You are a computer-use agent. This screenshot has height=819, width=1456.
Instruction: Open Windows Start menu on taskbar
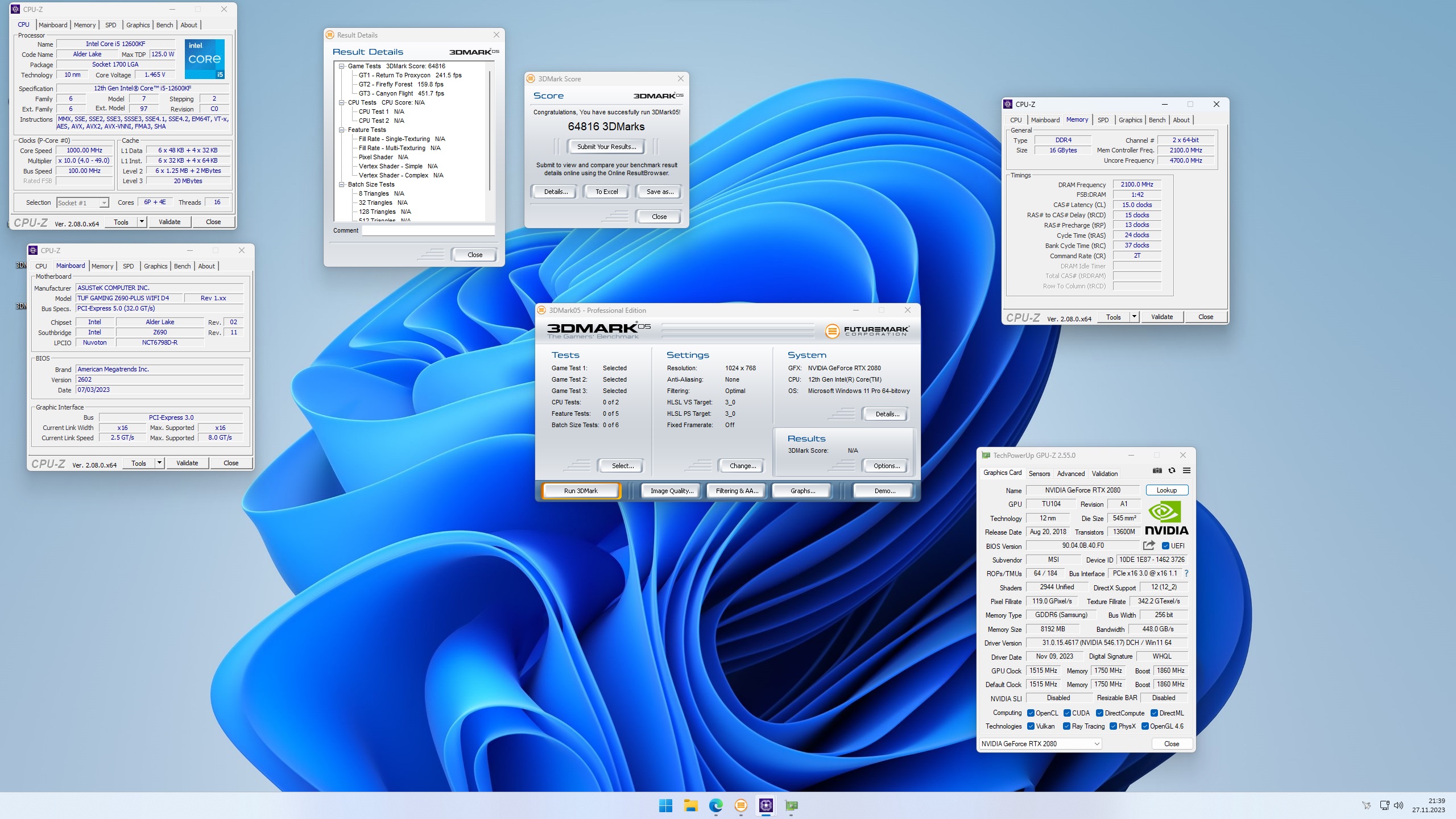pyautogui.click(x=665, y=805)
